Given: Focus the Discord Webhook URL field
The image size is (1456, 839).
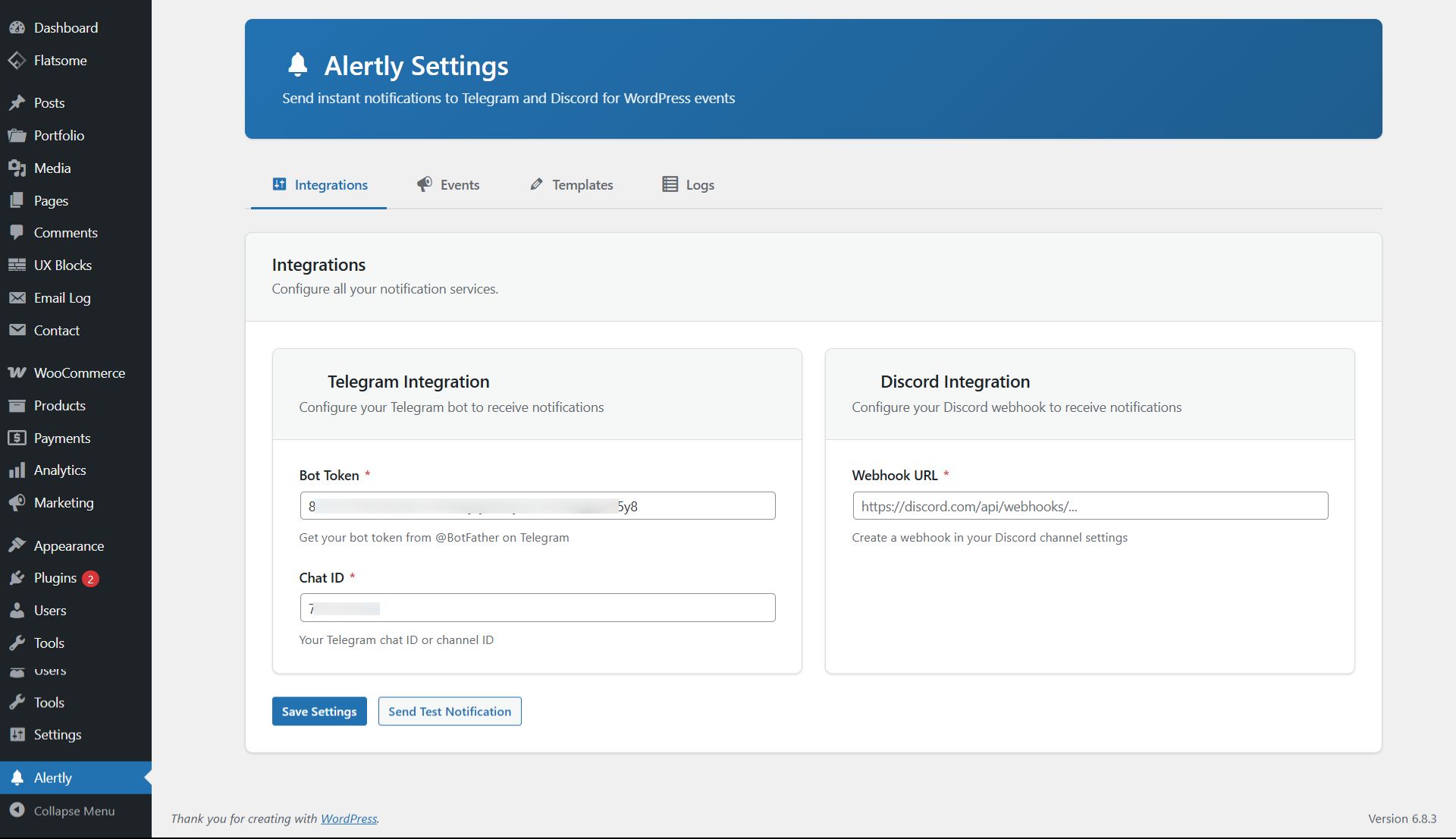Looking at the screenshot, I should click(x=1090, y=506).
